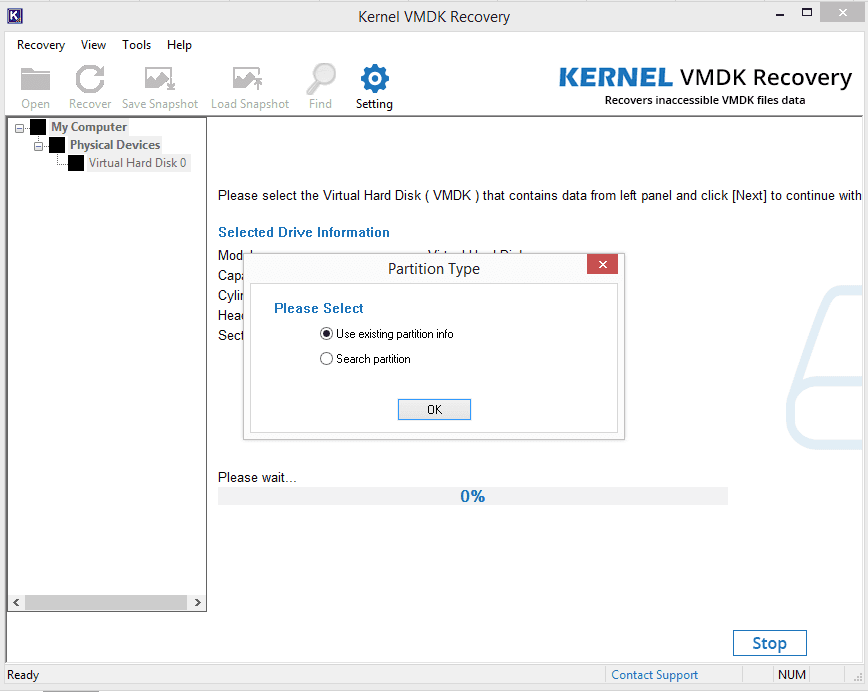Click the Open folder toolbar icon

click(x=35, y=79)
